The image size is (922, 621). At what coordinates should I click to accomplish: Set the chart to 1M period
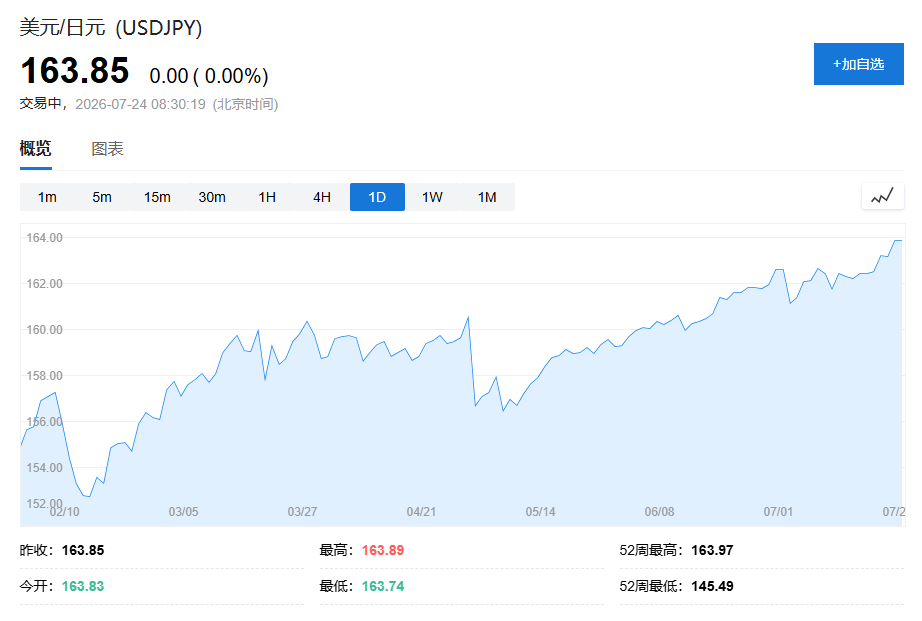(x=487, y=197)
